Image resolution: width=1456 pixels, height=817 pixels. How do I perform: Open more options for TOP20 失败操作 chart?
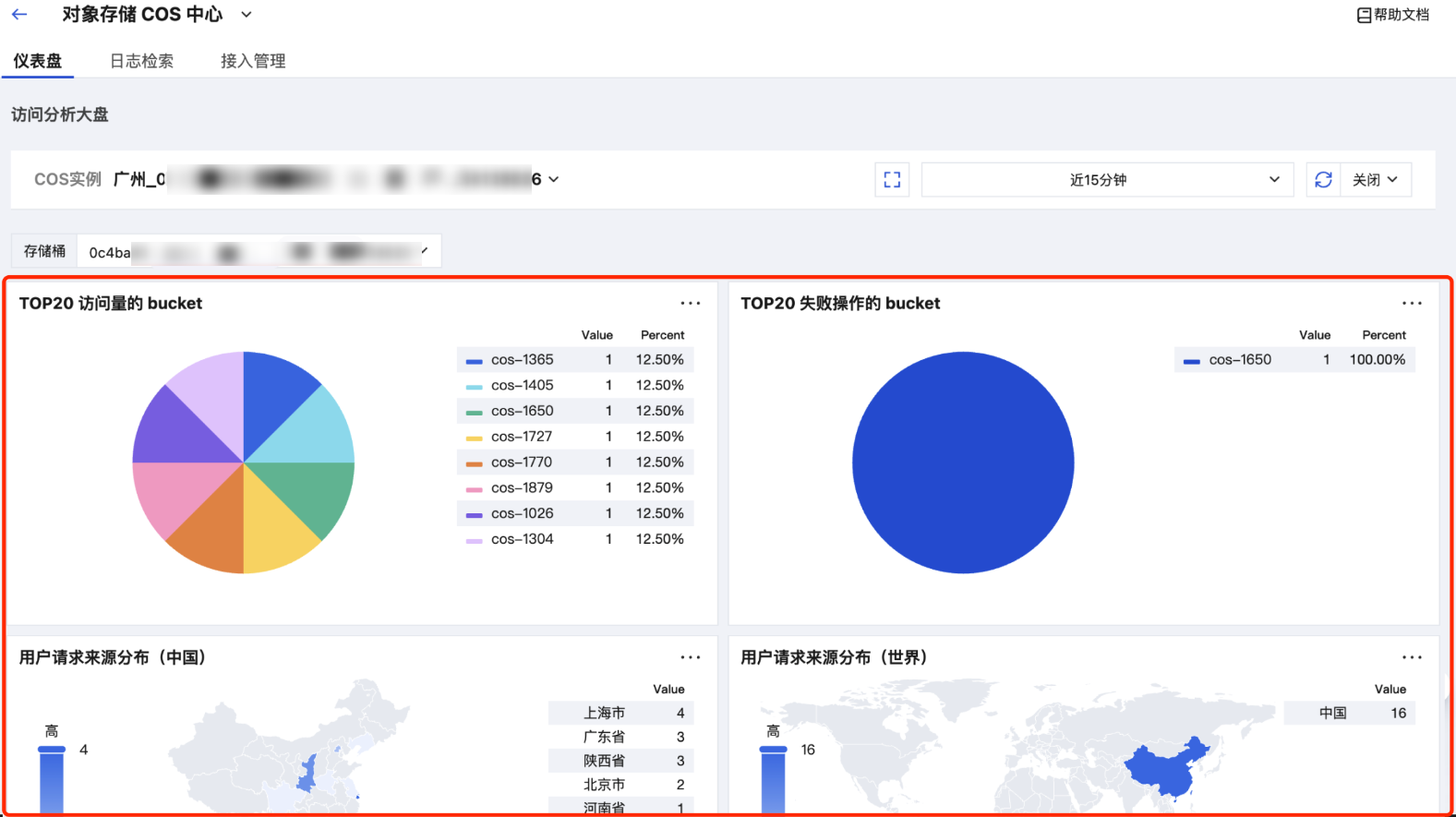pos(1412,304)
